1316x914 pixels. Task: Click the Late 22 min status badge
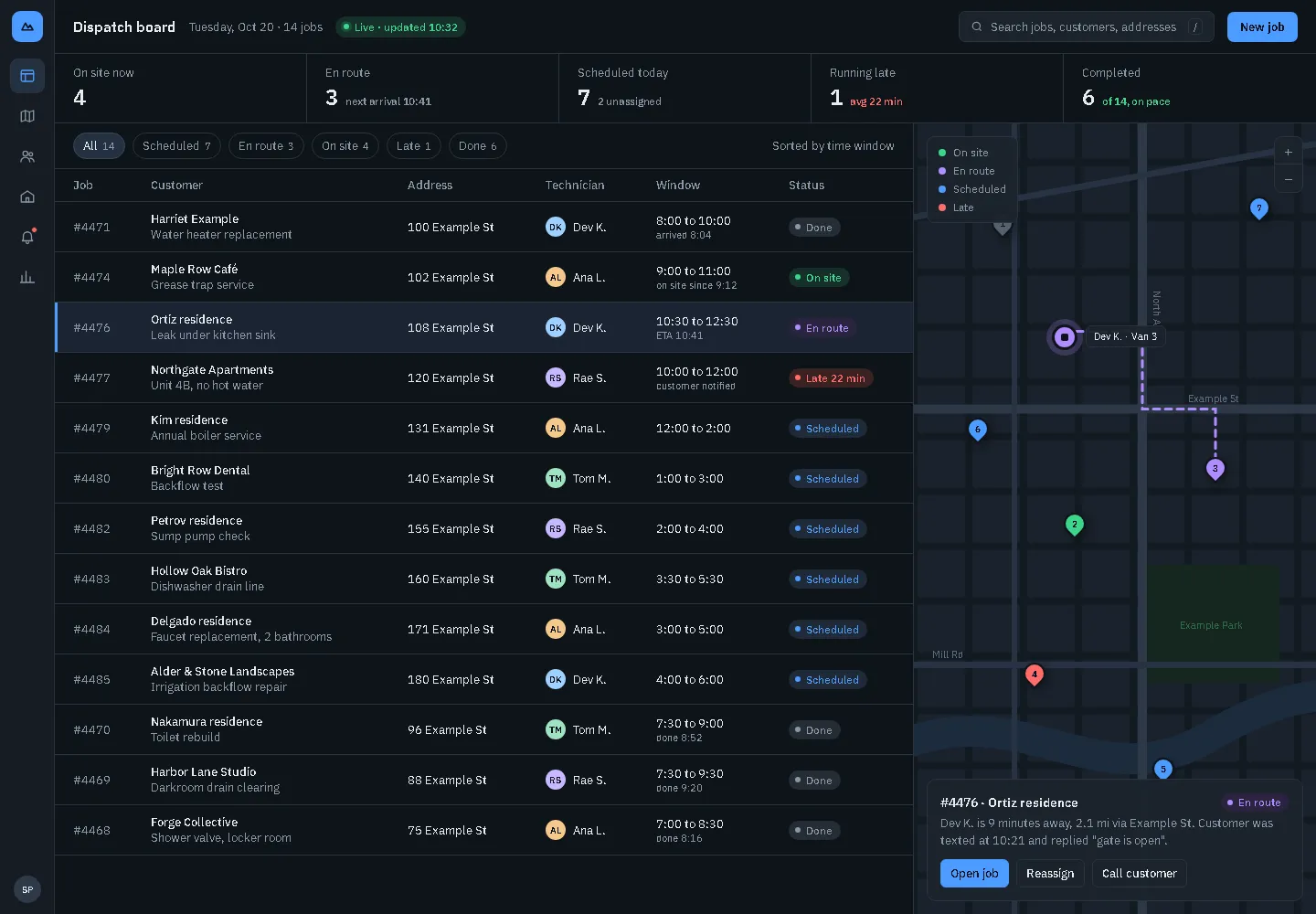[x=831, y=378]
